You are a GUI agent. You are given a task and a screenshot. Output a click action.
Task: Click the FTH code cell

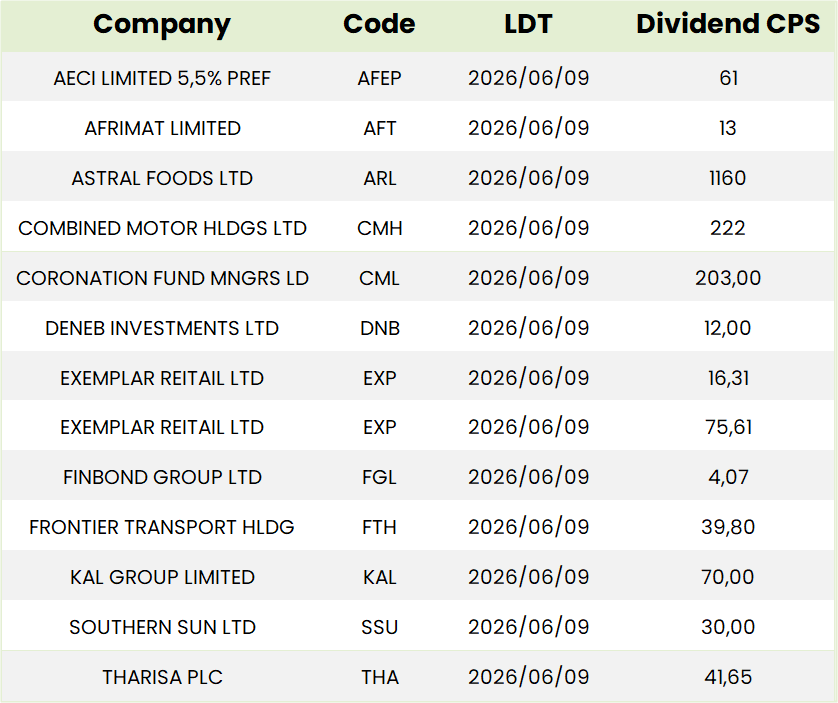coord(379,528)
